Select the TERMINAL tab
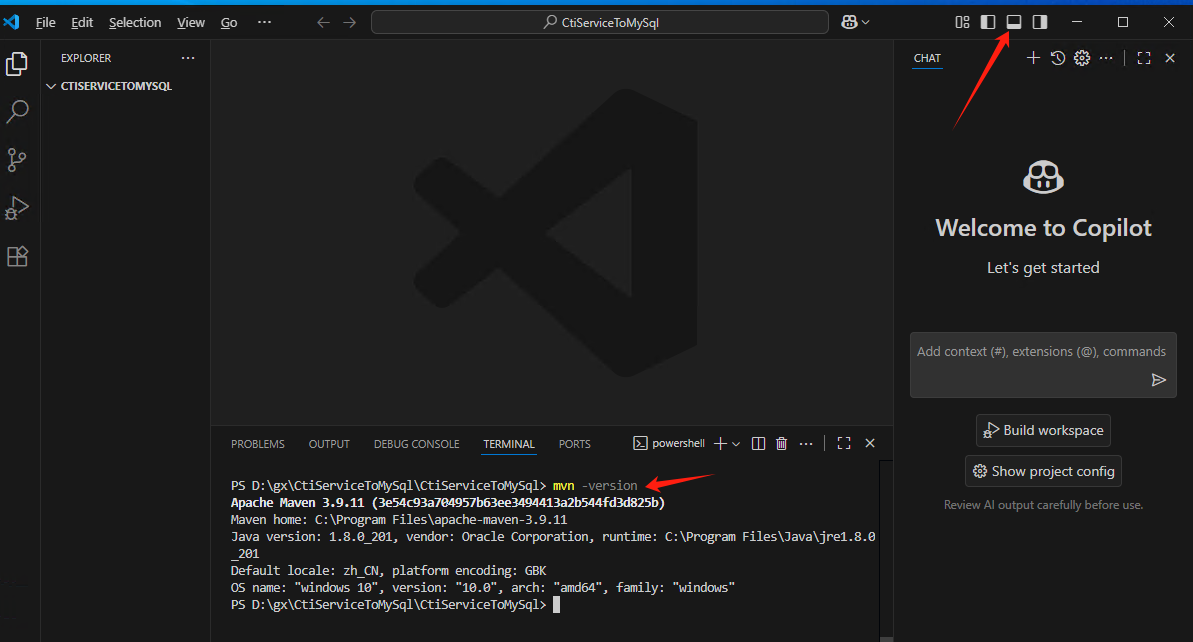This screenshot has width=1193, height=642. point(509,444)
